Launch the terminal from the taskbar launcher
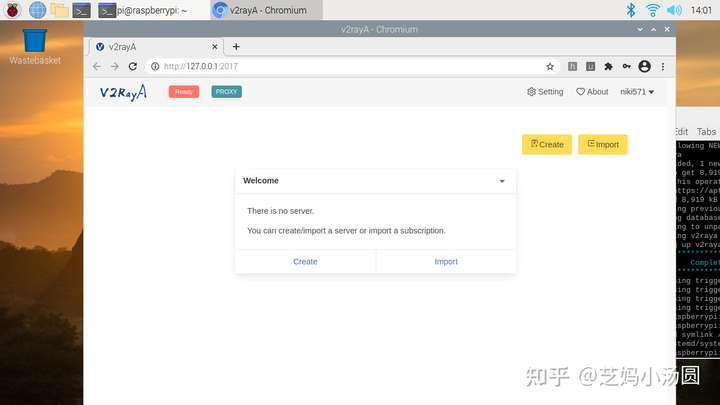This screenshot has width=720, height=405. pos(81,10)
